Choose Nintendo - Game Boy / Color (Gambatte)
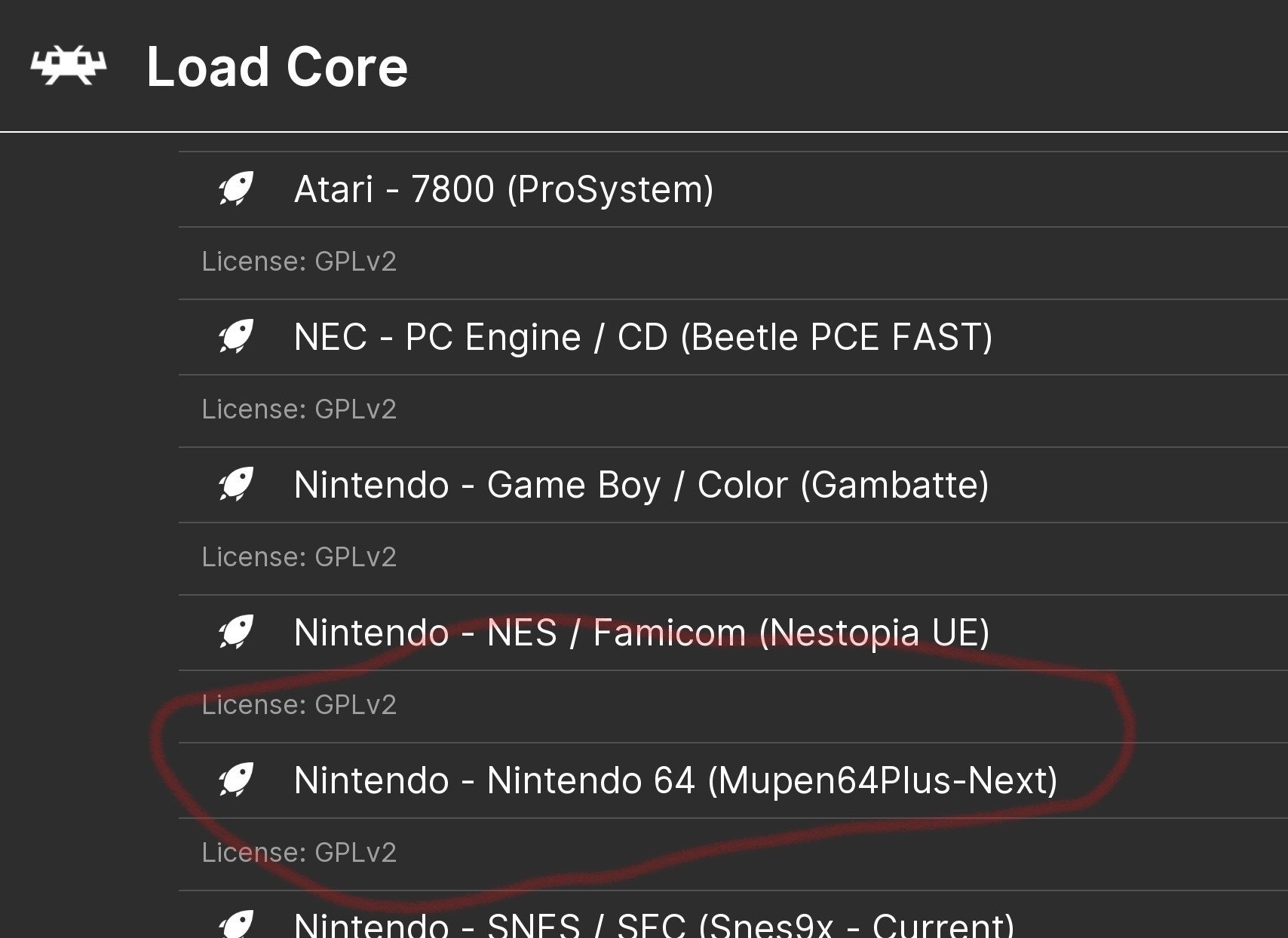 733,485
